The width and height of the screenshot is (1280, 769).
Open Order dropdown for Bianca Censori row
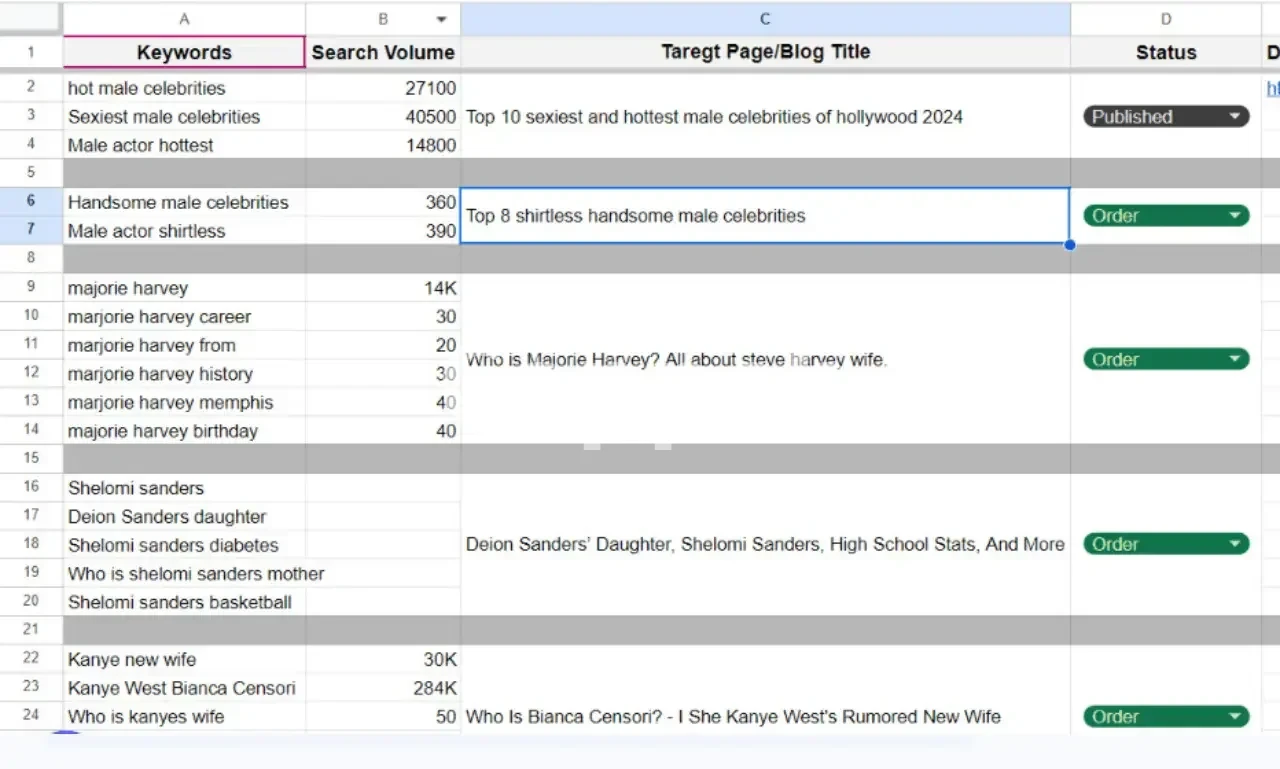(x=1236, y=717)
